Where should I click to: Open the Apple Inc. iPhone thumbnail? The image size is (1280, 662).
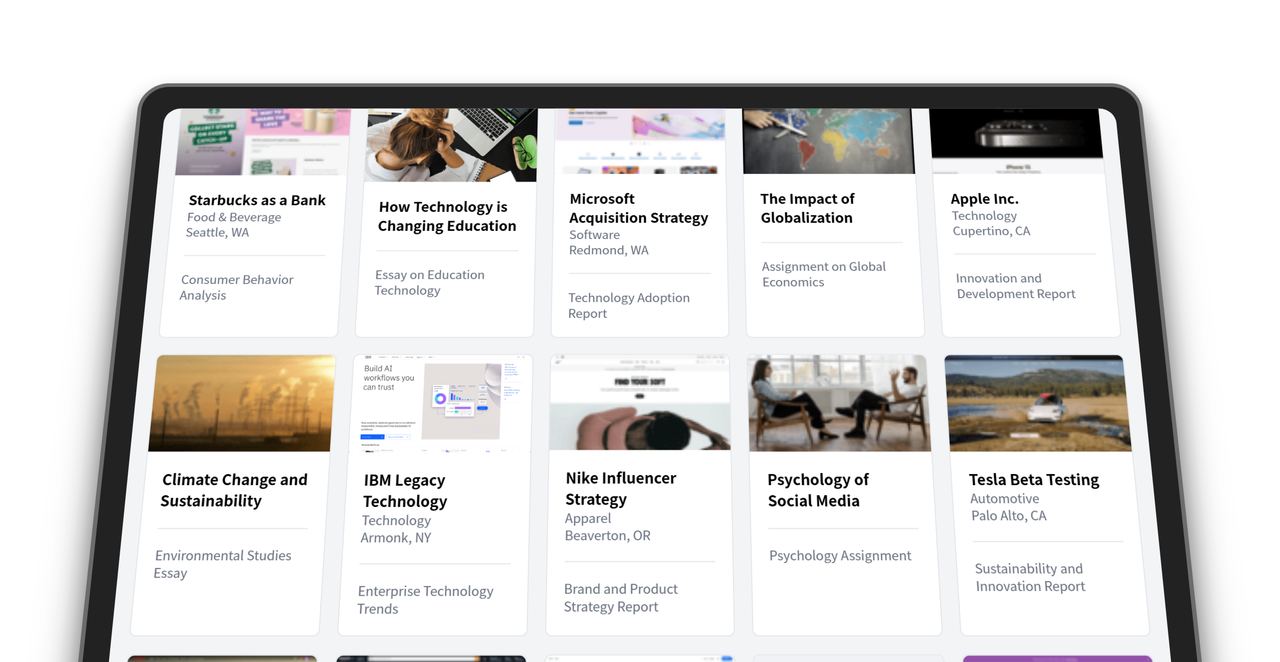1018,141
